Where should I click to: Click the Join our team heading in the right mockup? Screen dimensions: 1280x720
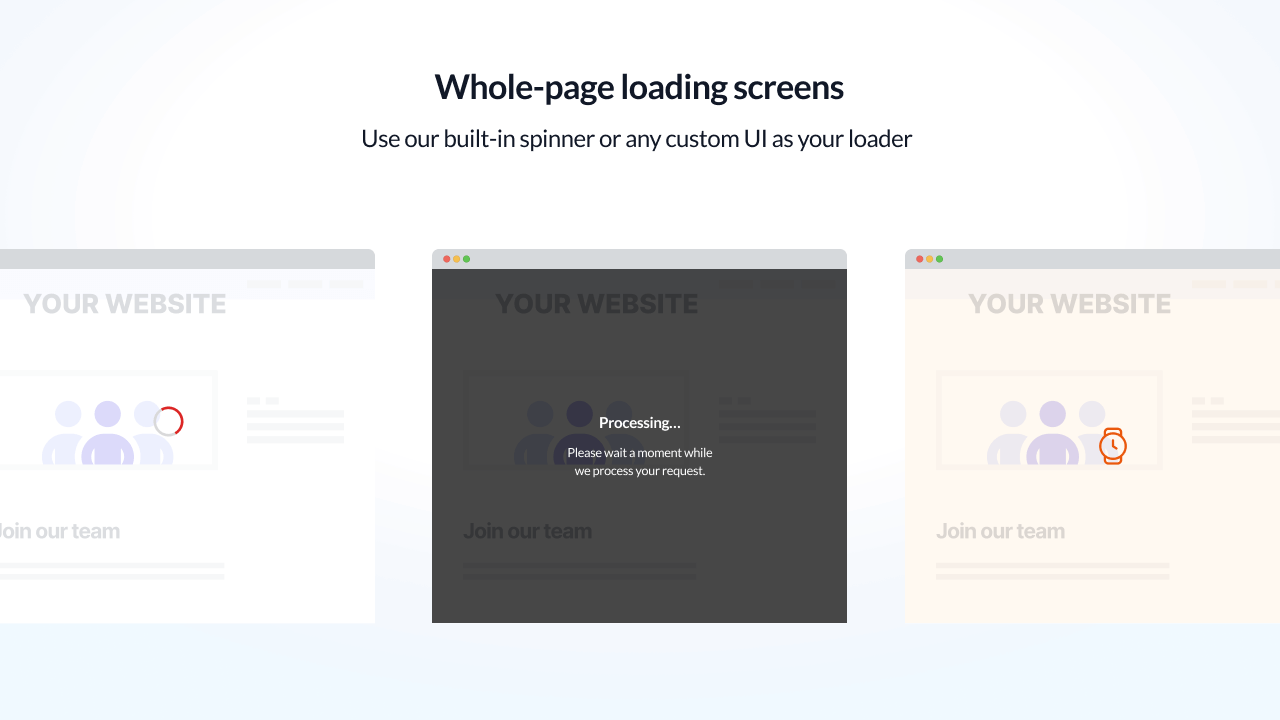(1000, 530)
